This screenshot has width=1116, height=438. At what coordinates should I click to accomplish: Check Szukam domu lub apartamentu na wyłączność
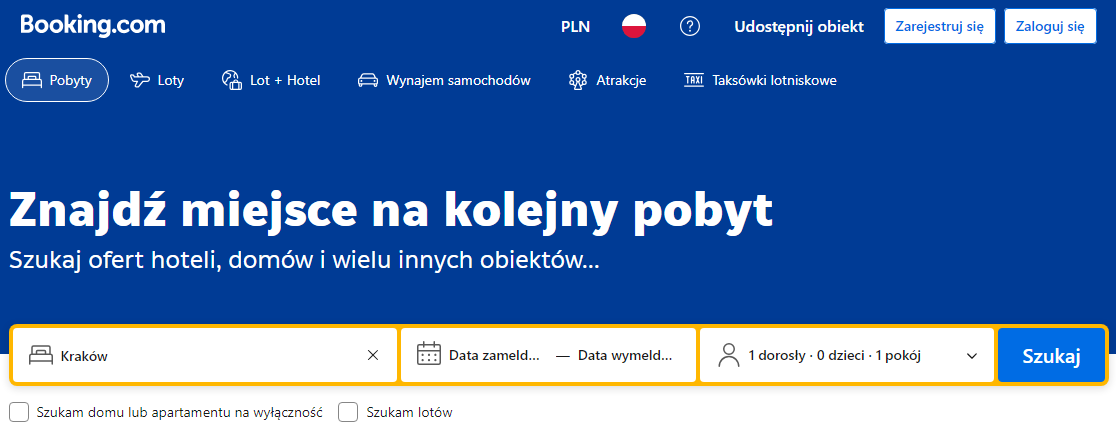pyautogui.click(x=19, y=412)
